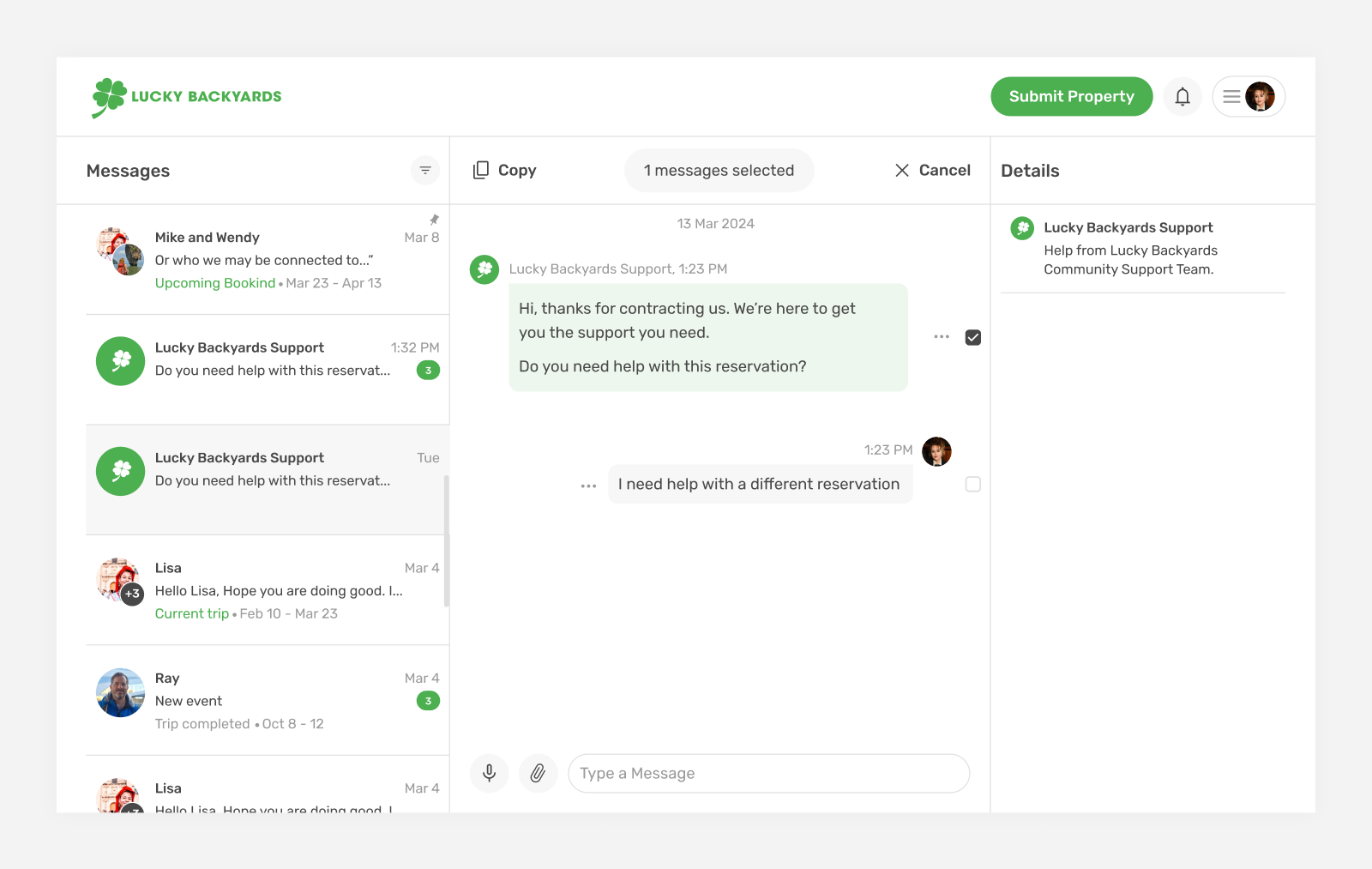Click Lisa's avatar with +3 badge
Screen dimensions: 1372x869
[x=121, y=582]
